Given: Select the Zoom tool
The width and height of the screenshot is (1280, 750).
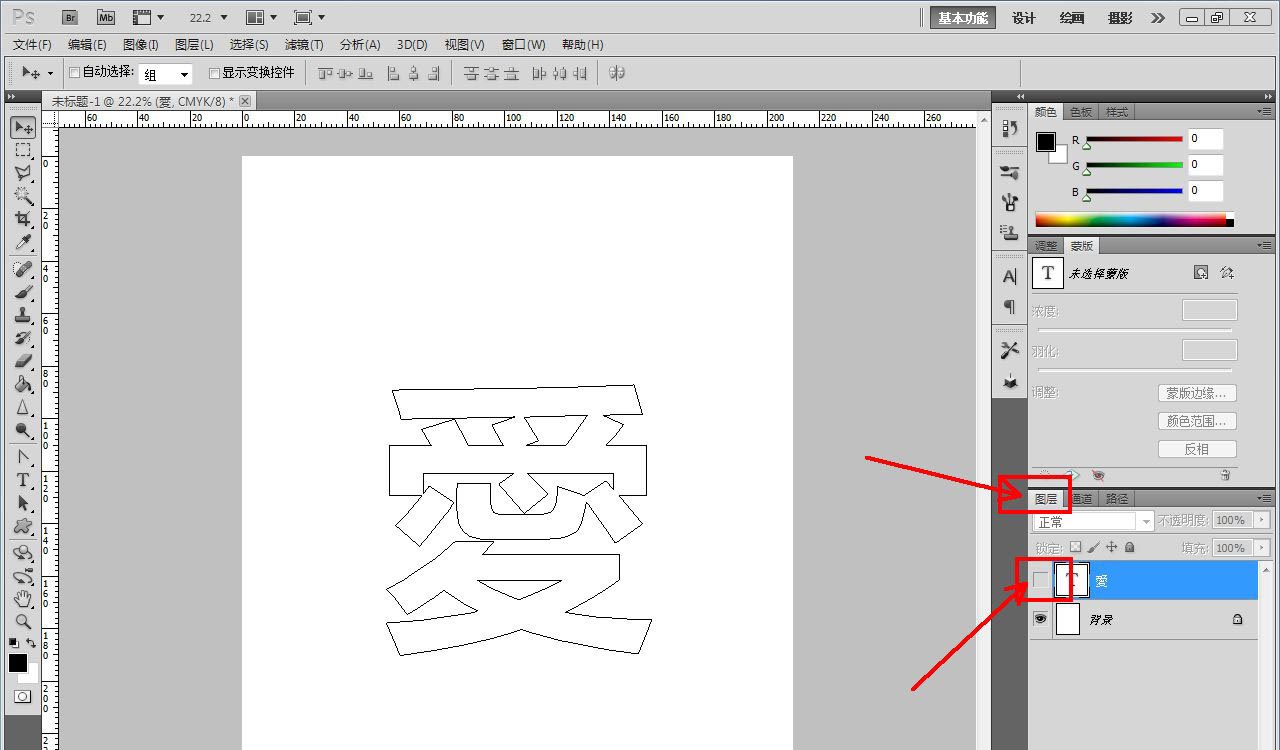Looking at the screenshot, I should pos(23,621).
